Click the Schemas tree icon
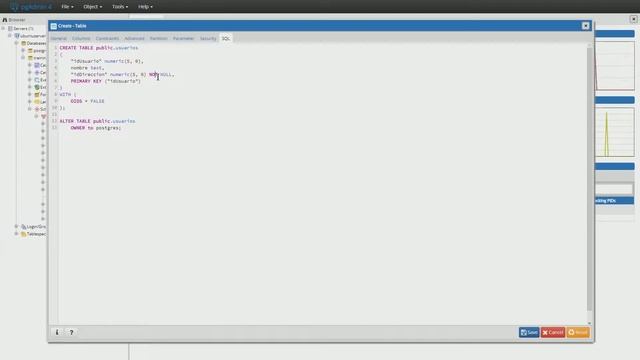 (x=37, y=109)
